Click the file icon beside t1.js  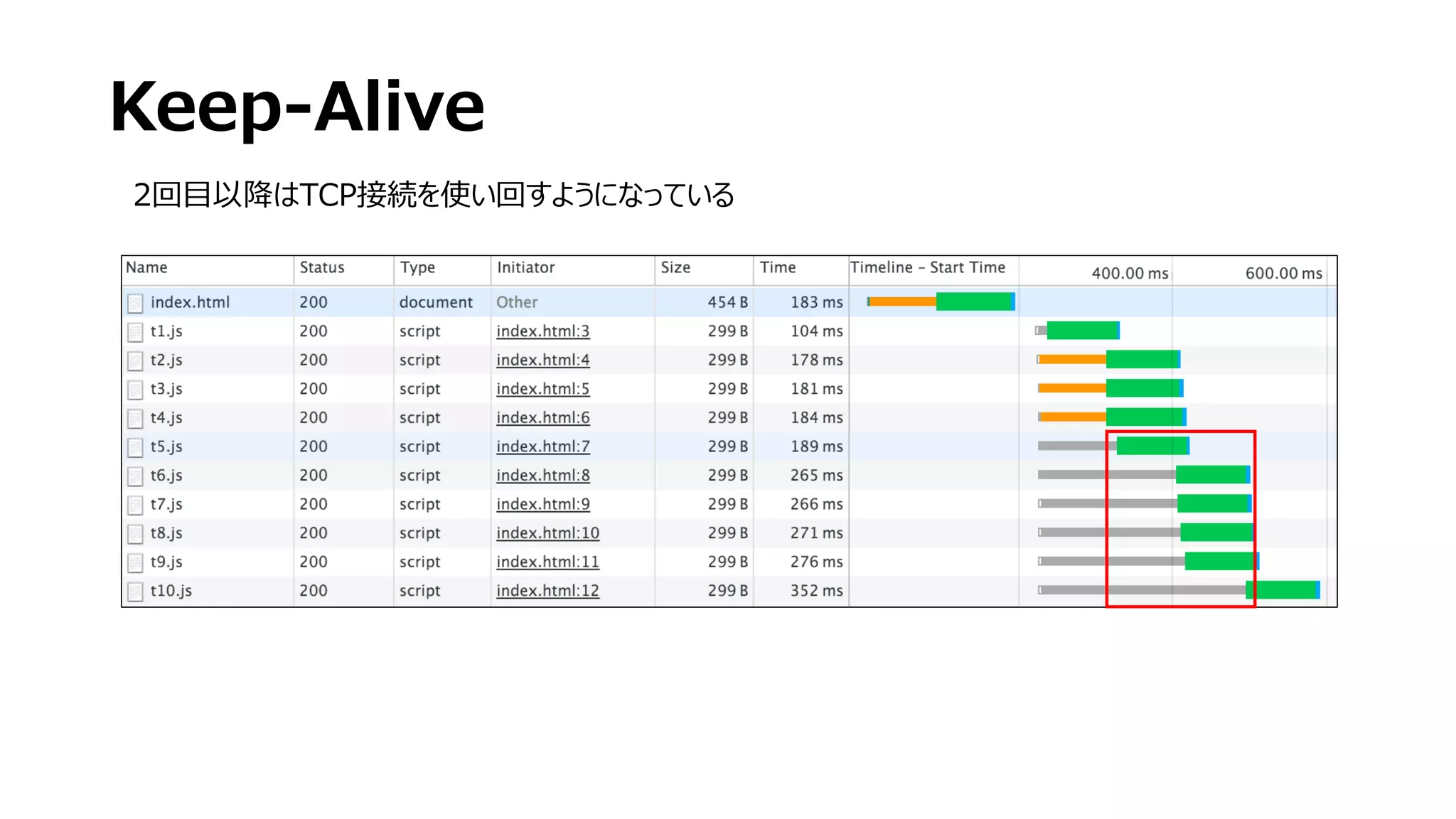click(x=135, y=332)
